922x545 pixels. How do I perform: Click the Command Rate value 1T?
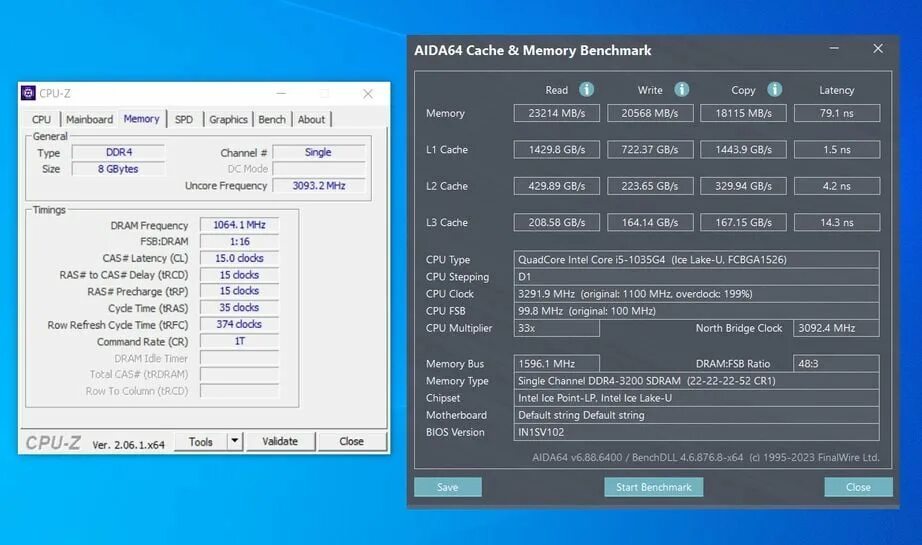(x=239, y=341)
